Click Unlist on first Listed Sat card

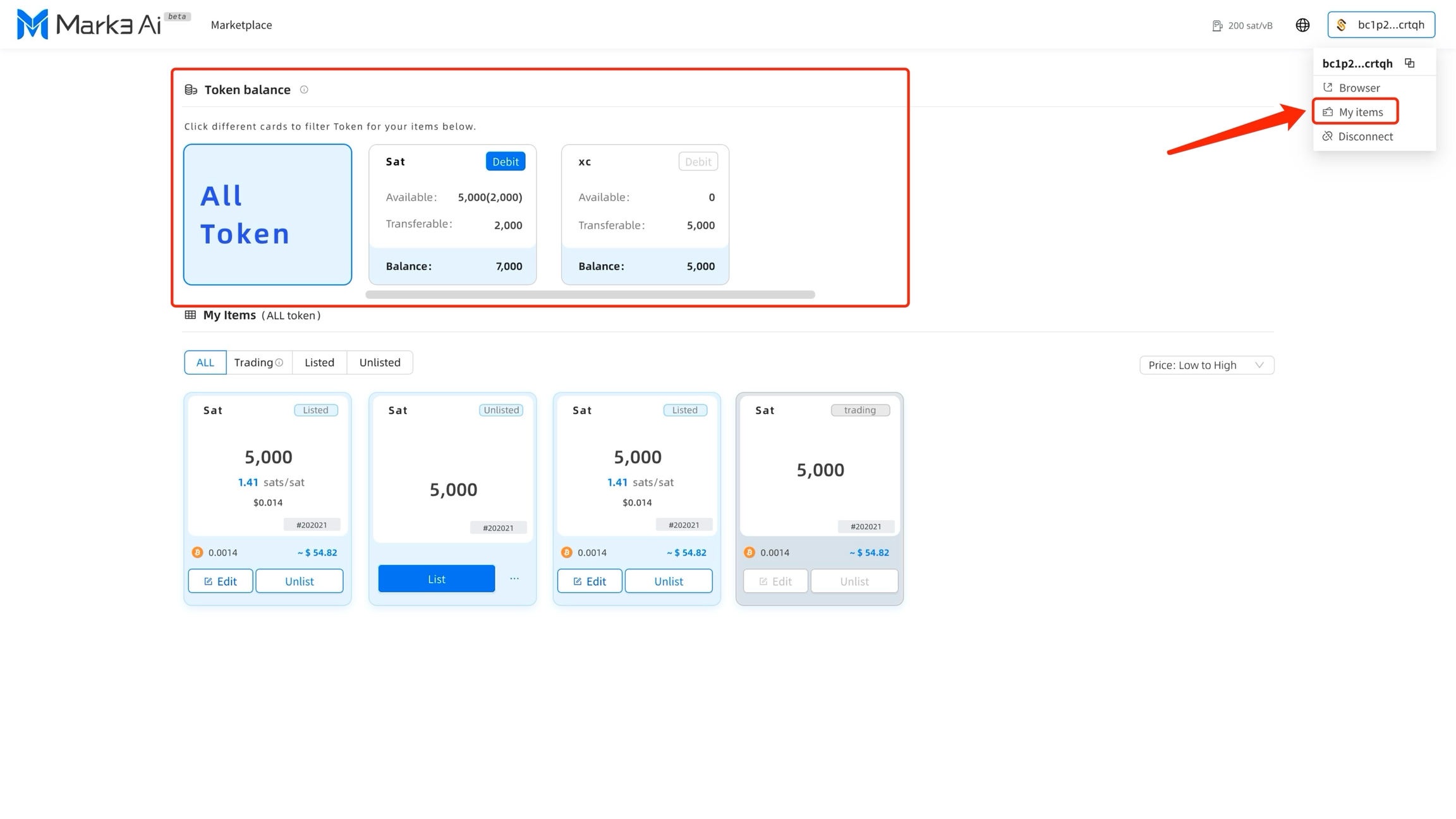click(x=299, y=581)
